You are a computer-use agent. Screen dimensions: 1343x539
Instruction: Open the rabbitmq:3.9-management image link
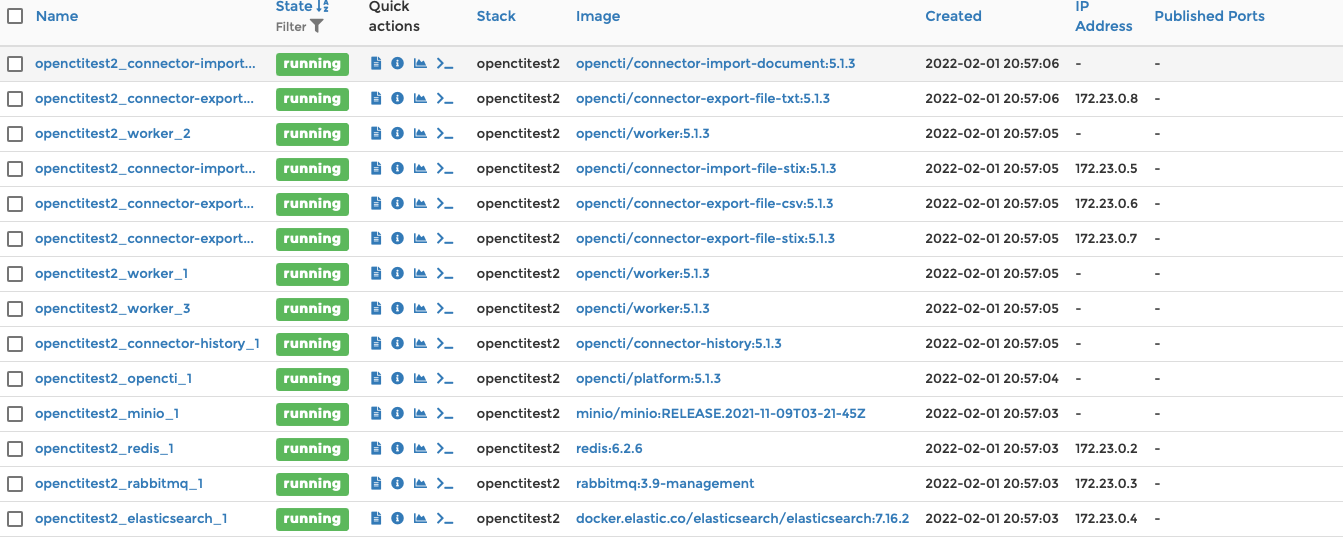(x=665, y=483)
